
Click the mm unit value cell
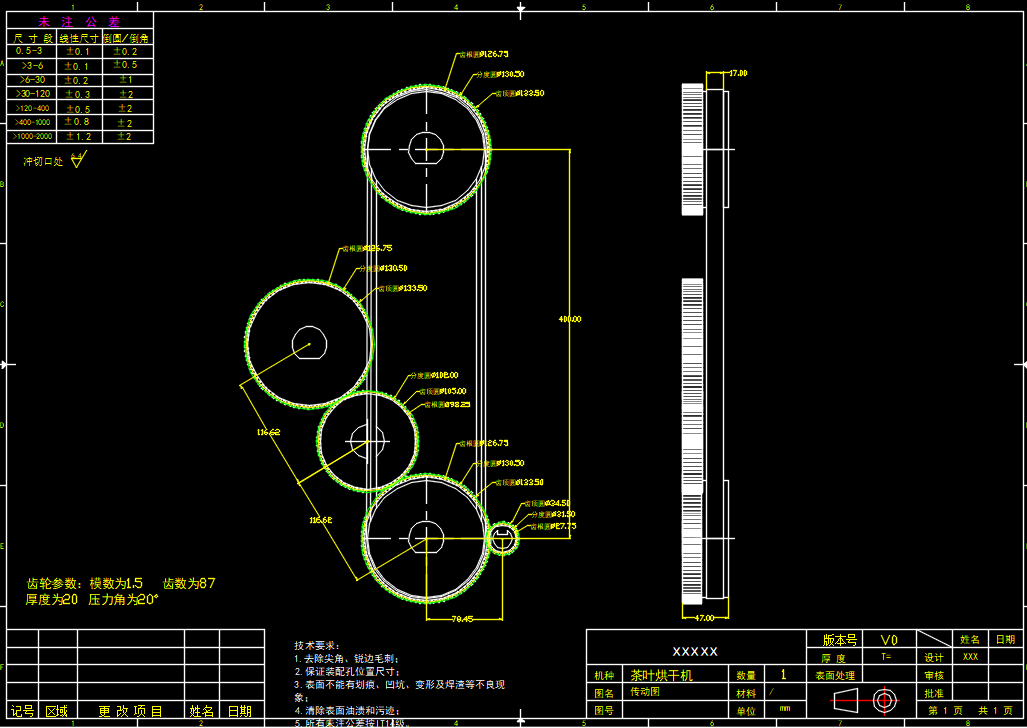(785, 709)
